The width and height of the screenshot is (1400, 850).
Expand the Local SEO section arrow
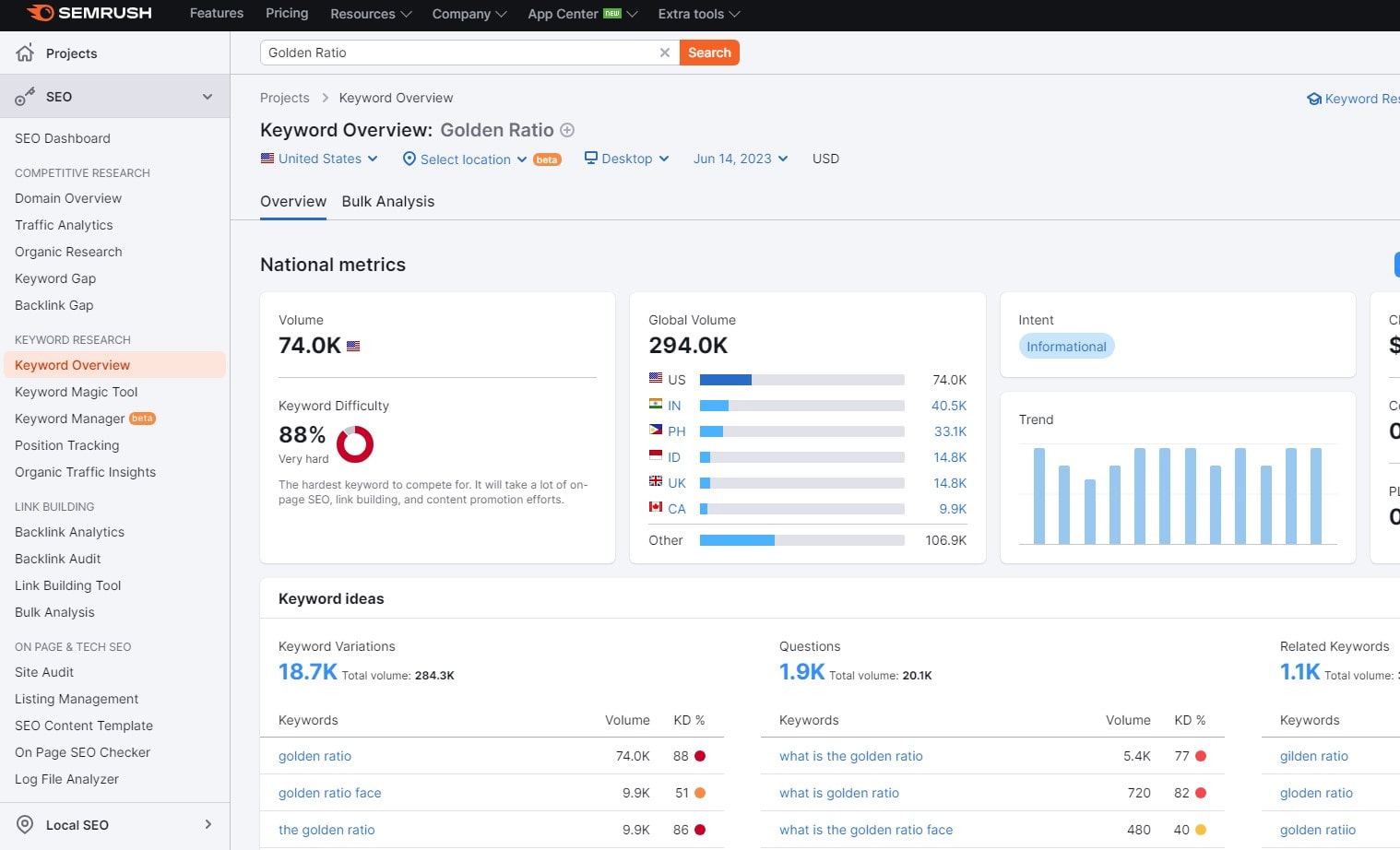pyautogui.click(x=208, y=824)
